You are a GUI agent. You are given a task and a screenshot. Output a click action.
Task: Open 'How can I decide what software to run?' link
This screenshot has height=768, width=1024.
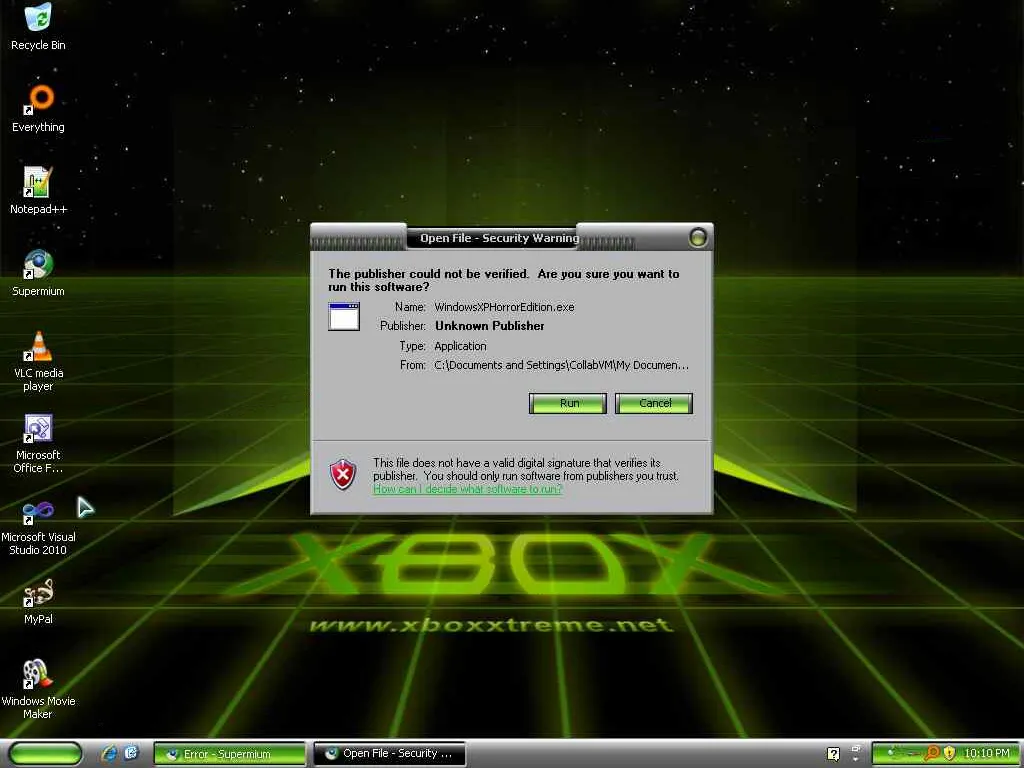[468, 488]
